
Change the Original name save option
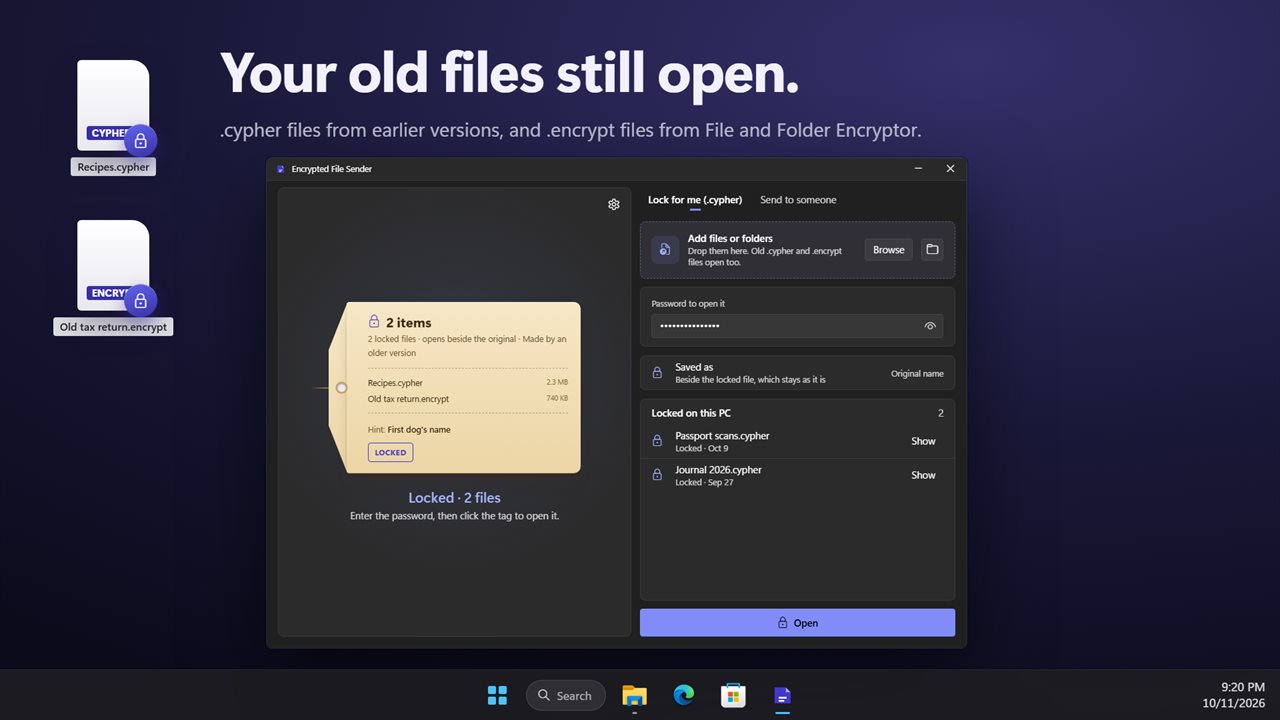(917, 373)
